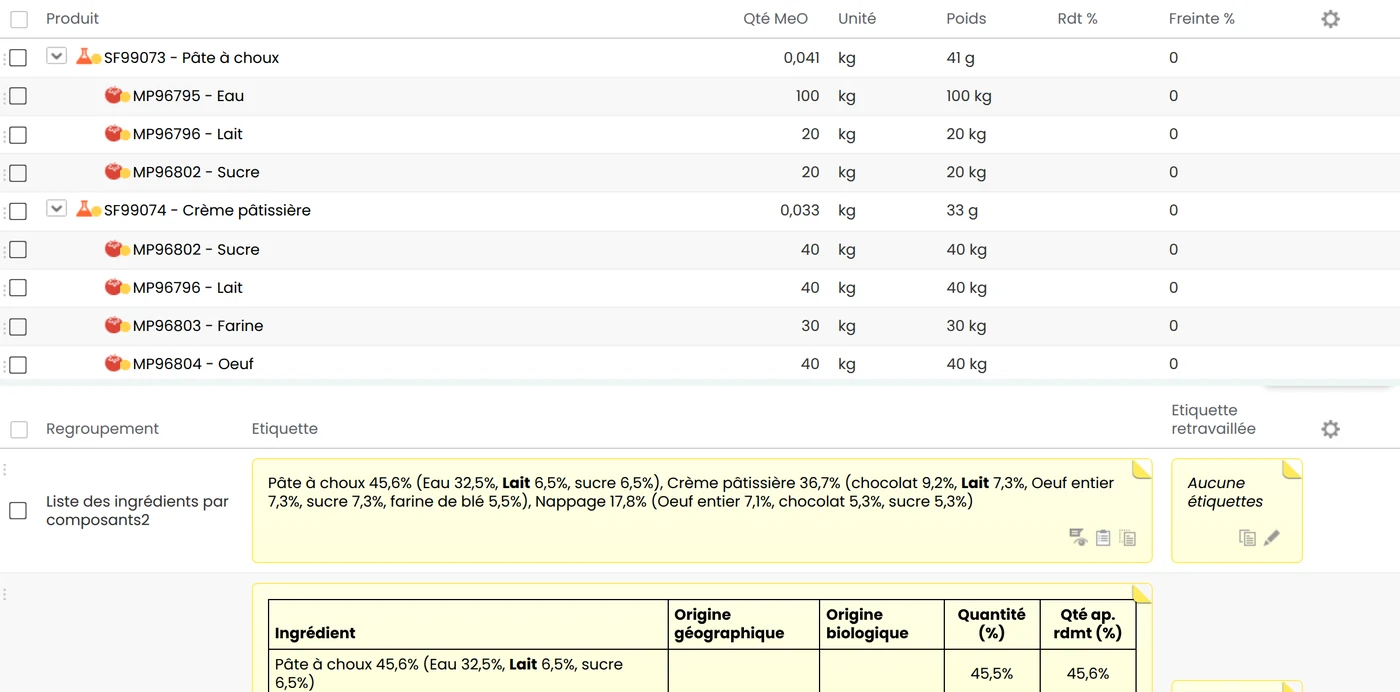
Task: Click the flask icon of Pâte à choux
Action: click(x=85, y=57)
